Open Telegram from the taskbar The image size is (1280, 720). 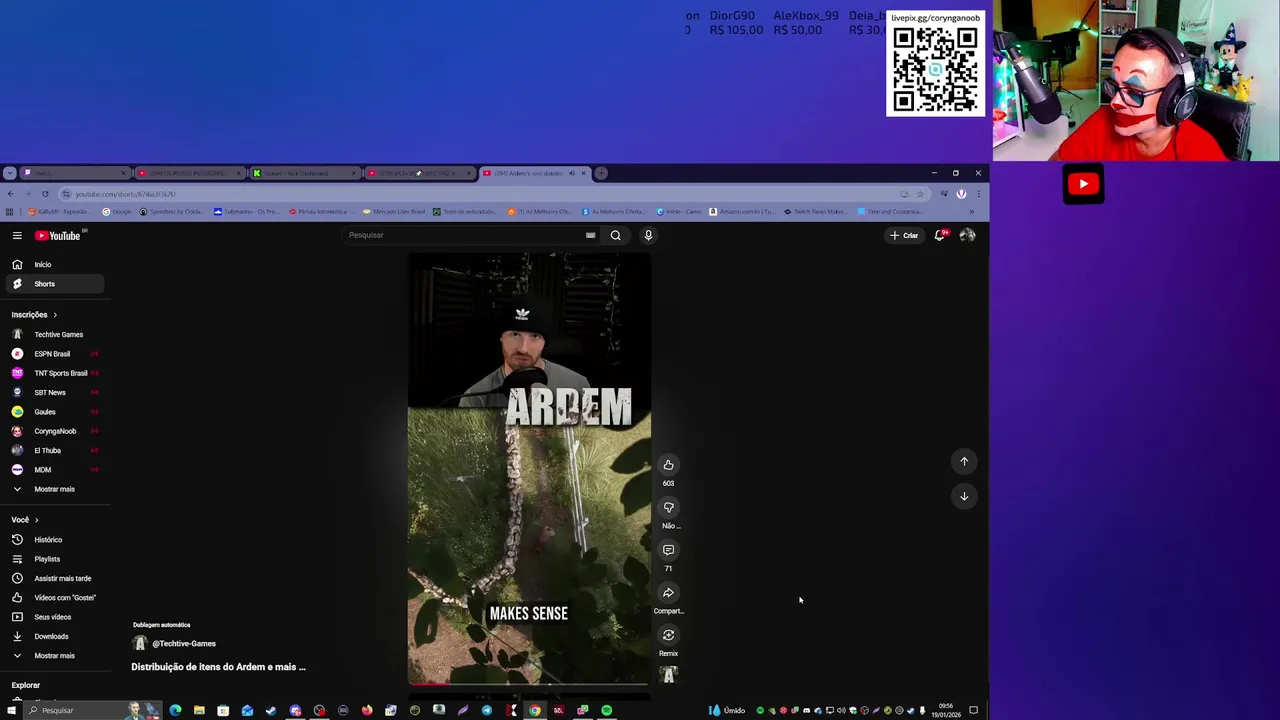coord(487,710)
